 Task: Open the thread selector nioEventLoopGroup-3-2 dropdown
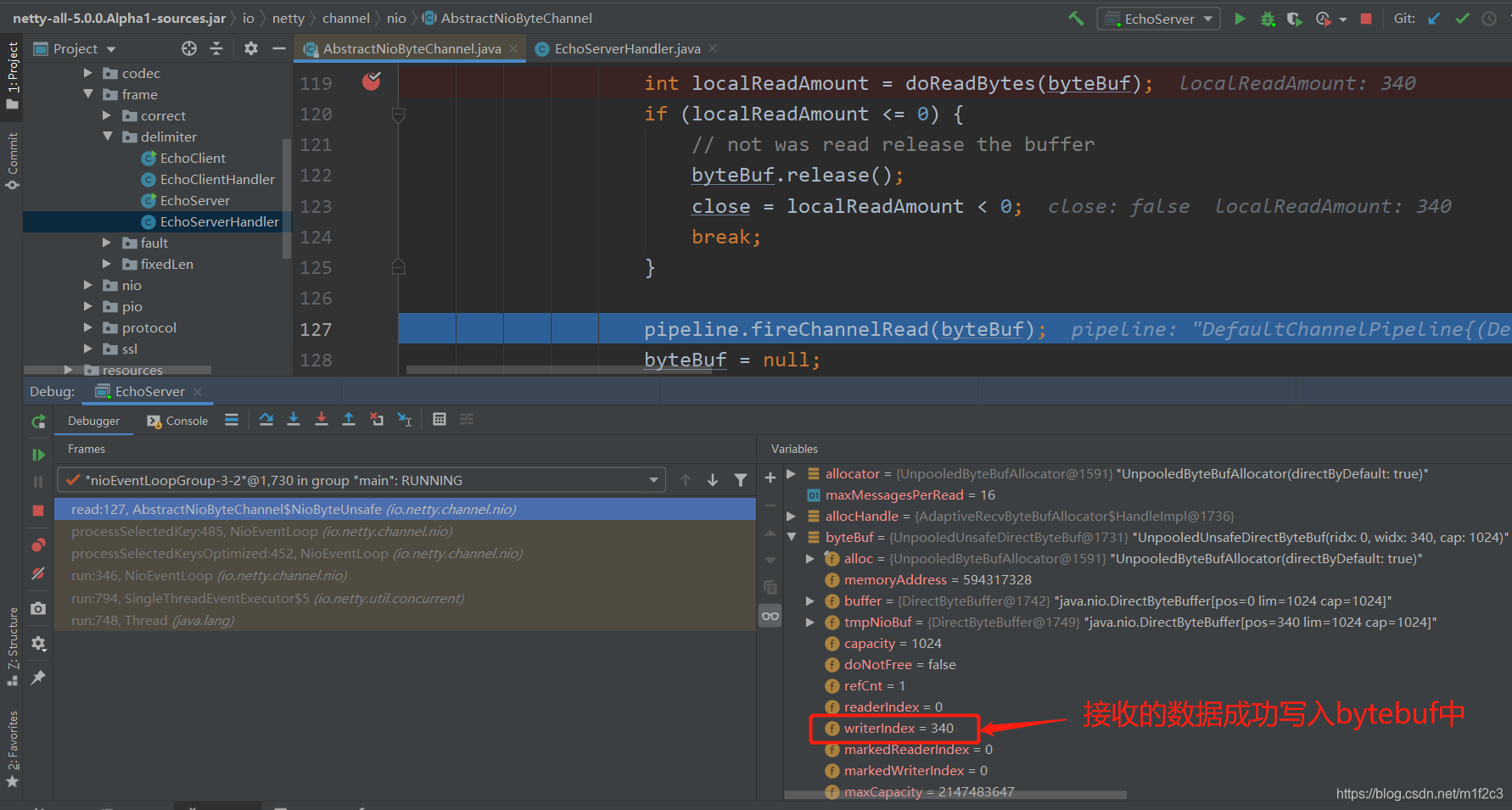point(362,480)
